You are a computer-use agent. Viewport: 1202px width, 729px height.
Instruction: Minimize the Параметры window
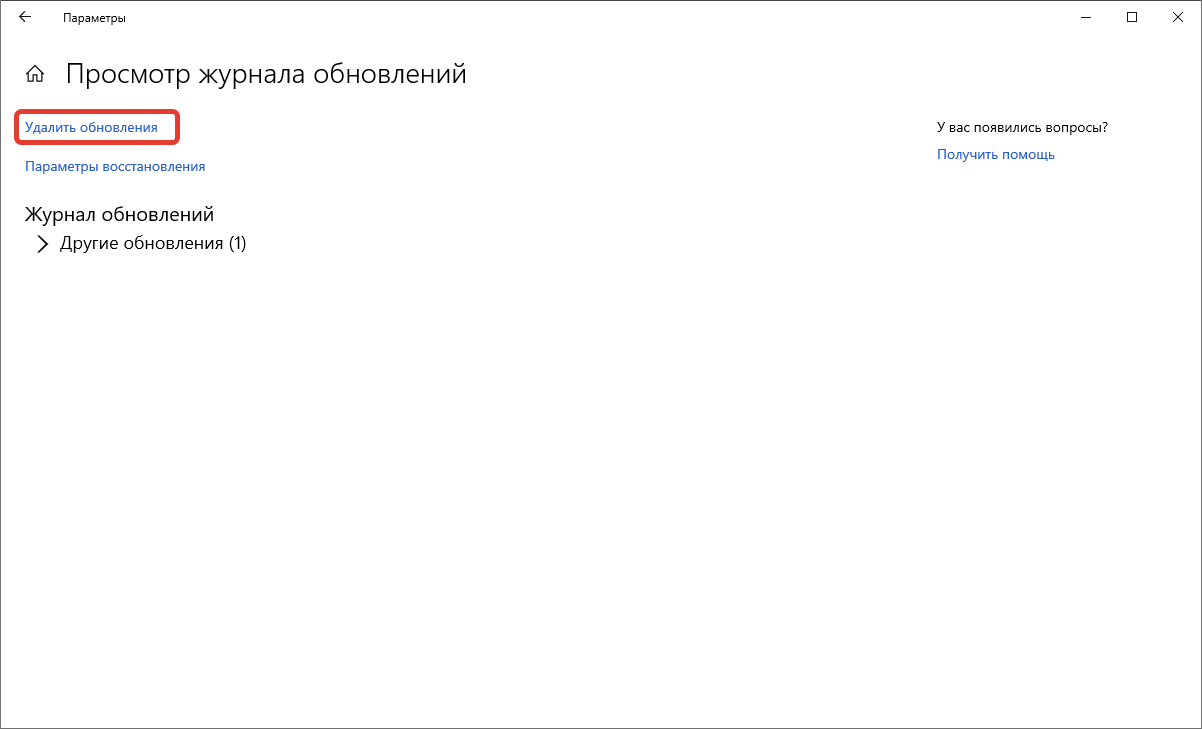tap(1086, 17)
